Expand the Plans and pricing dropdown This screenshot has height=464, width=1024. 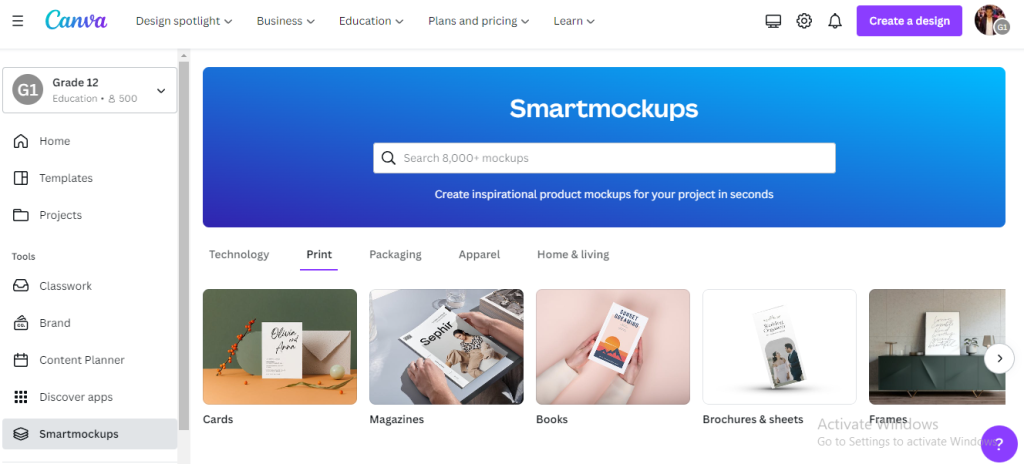[x=479, y=21]
